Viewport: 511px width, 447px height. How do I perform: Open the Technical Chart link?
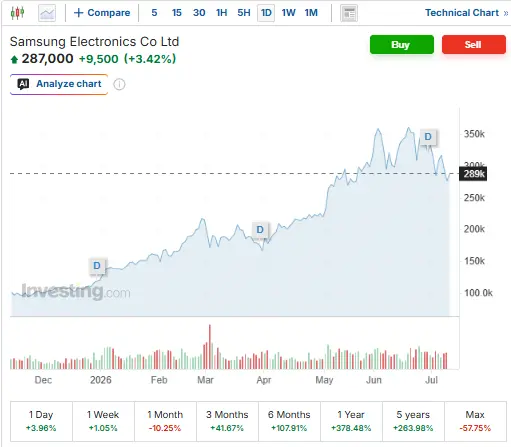[466, 13]
